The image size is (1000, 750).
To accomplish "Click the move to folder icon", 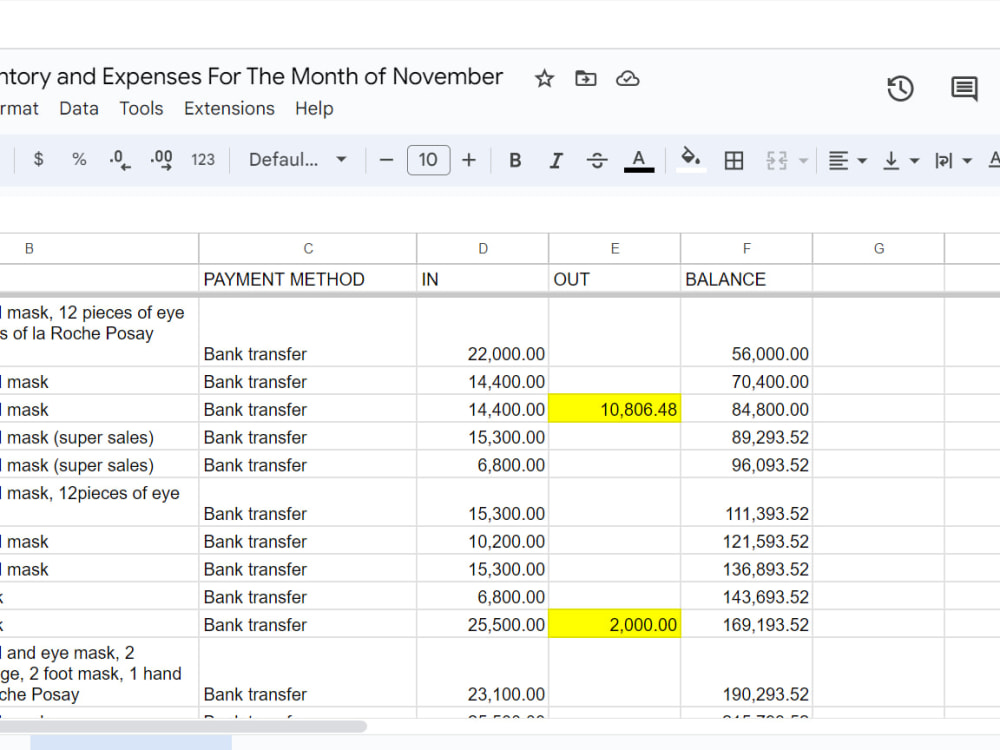I will click(x=585, y=78).
